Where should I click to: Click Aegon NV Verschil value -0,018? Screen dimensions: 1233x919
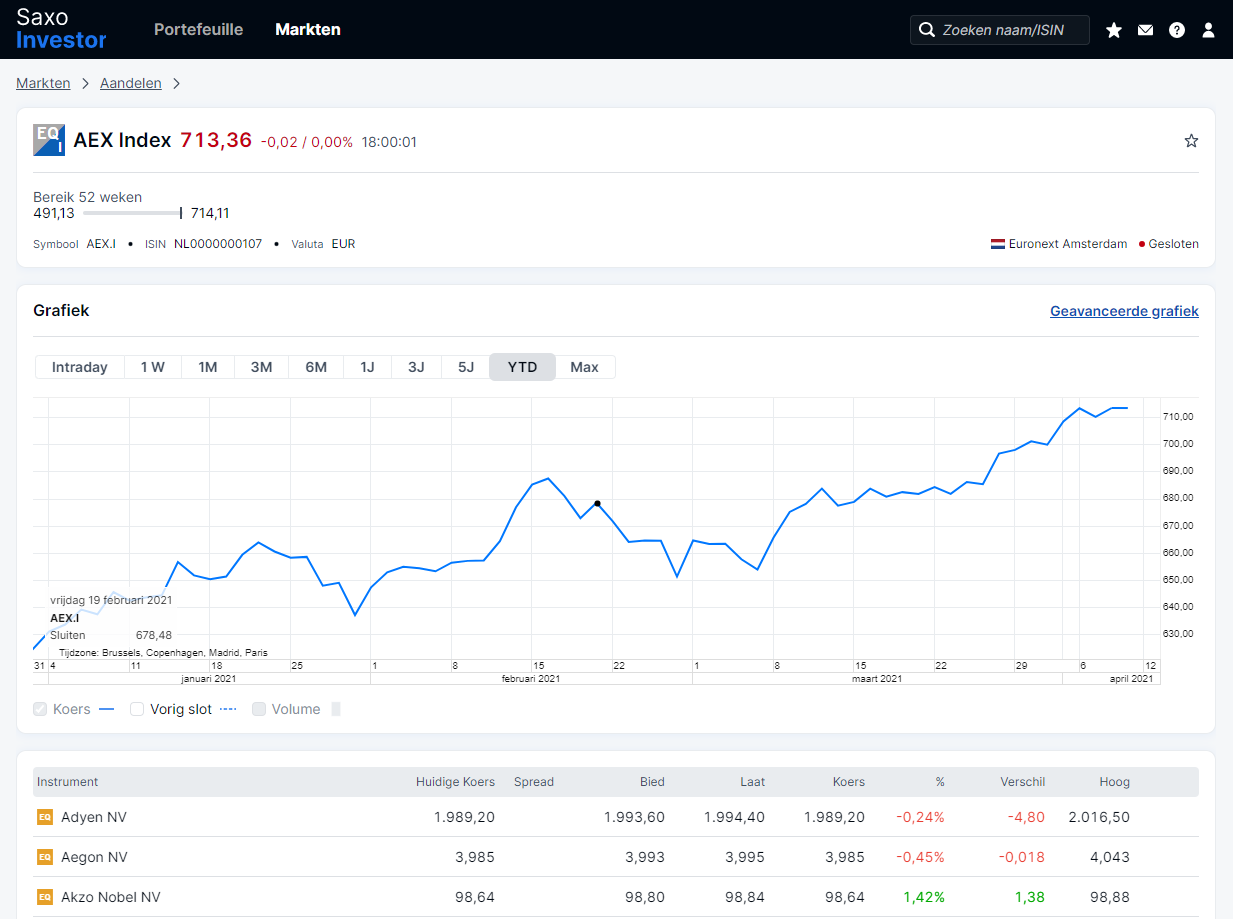pos(1021,857)
